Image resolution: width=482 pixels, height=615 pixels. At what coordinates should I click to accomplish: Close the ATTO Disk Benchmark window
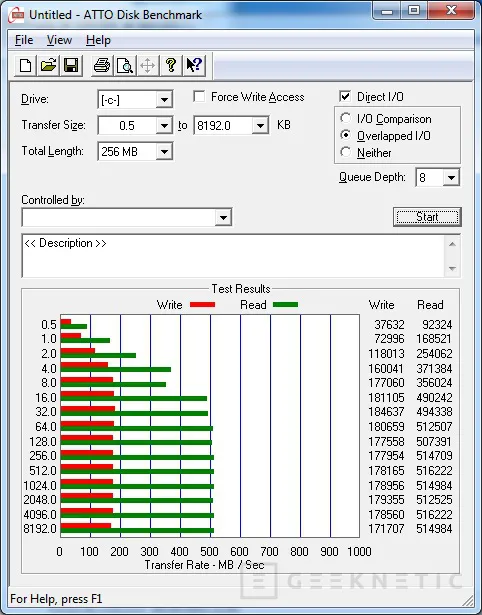click(451, 11)
